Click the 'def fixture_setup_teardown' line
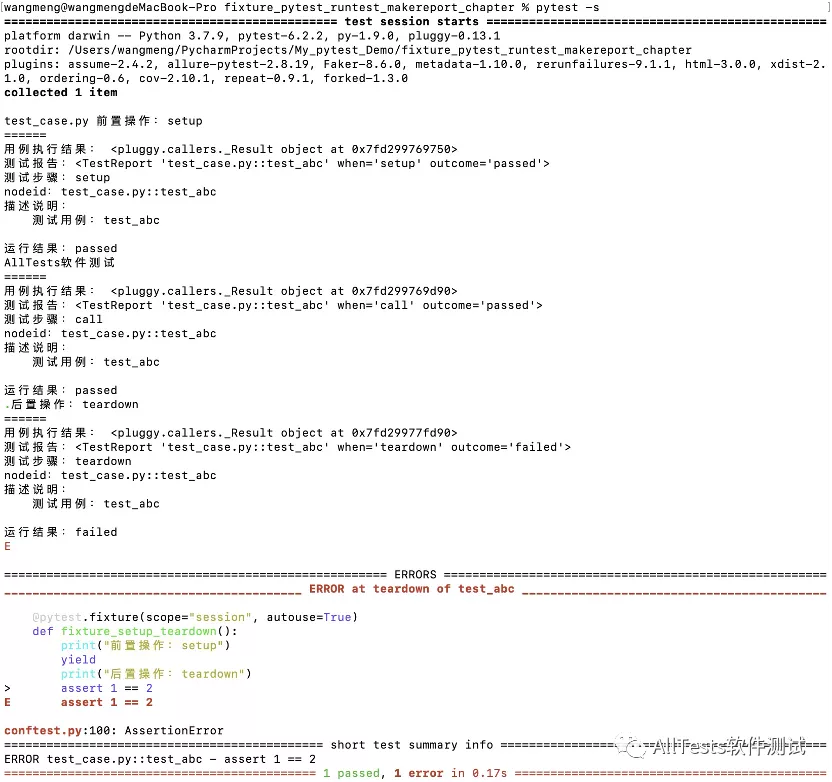 point(135,631)
